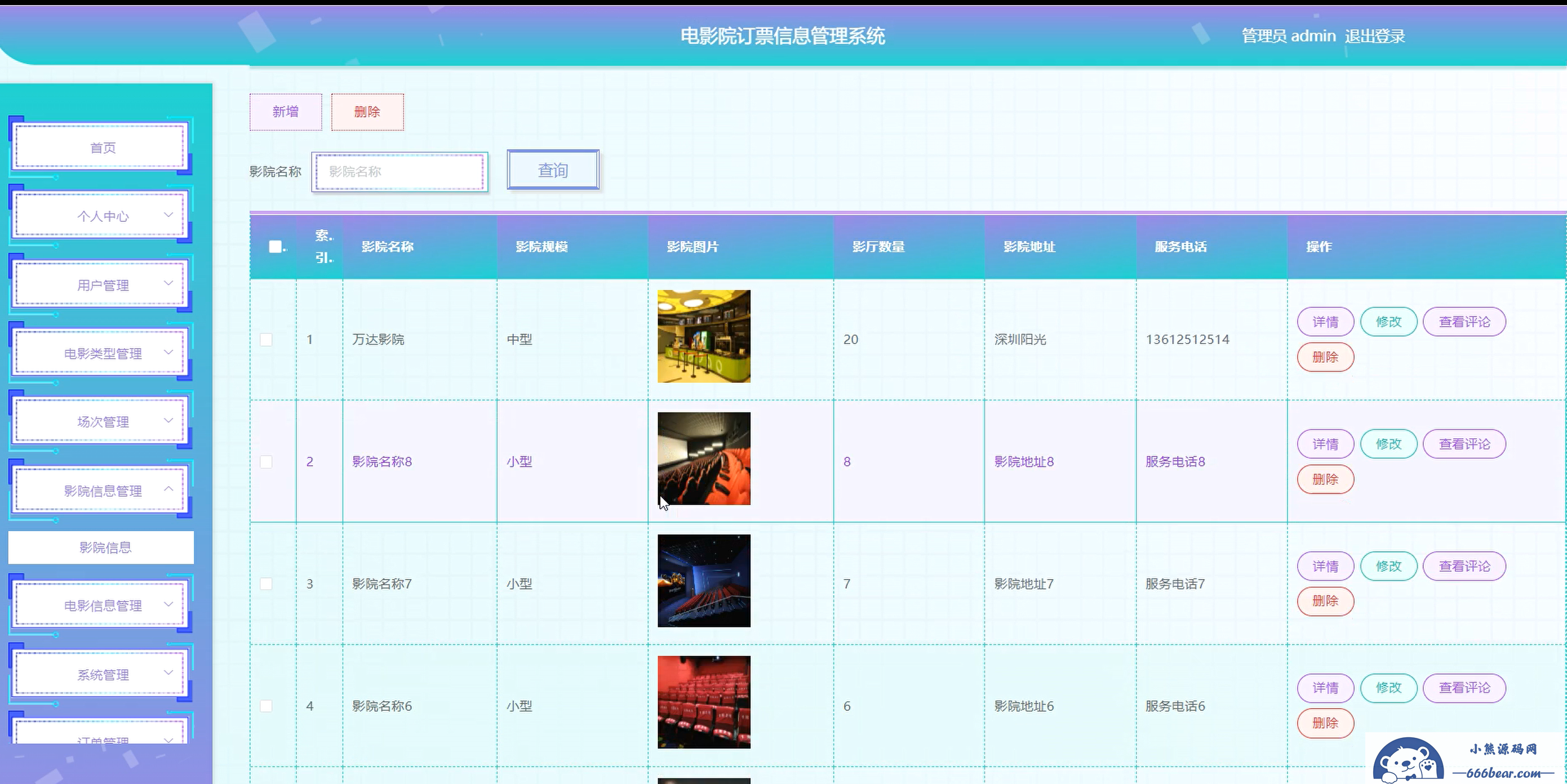Check the row checkbox for 影院名称7
Screen dimensions: 1567x784
pos(266,584)
